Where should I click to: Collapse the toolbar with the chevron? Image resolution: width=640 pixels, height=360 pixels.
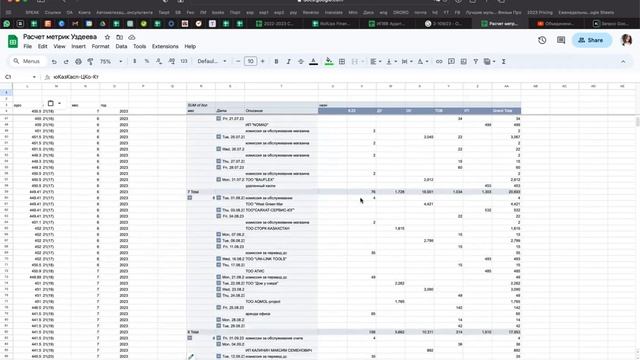pyautogui.click(x=623, y=62)
